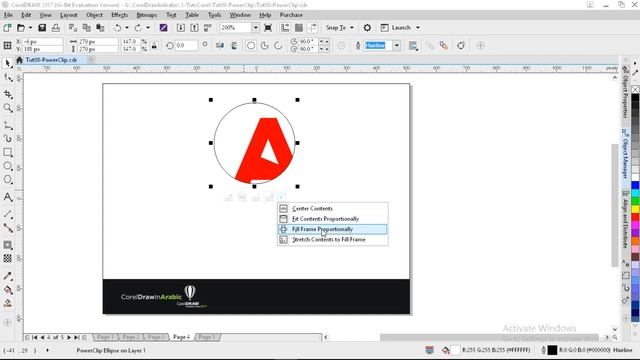Toggle the lock ratio padlock
640x360 pixels.
[x=154, y=45]
